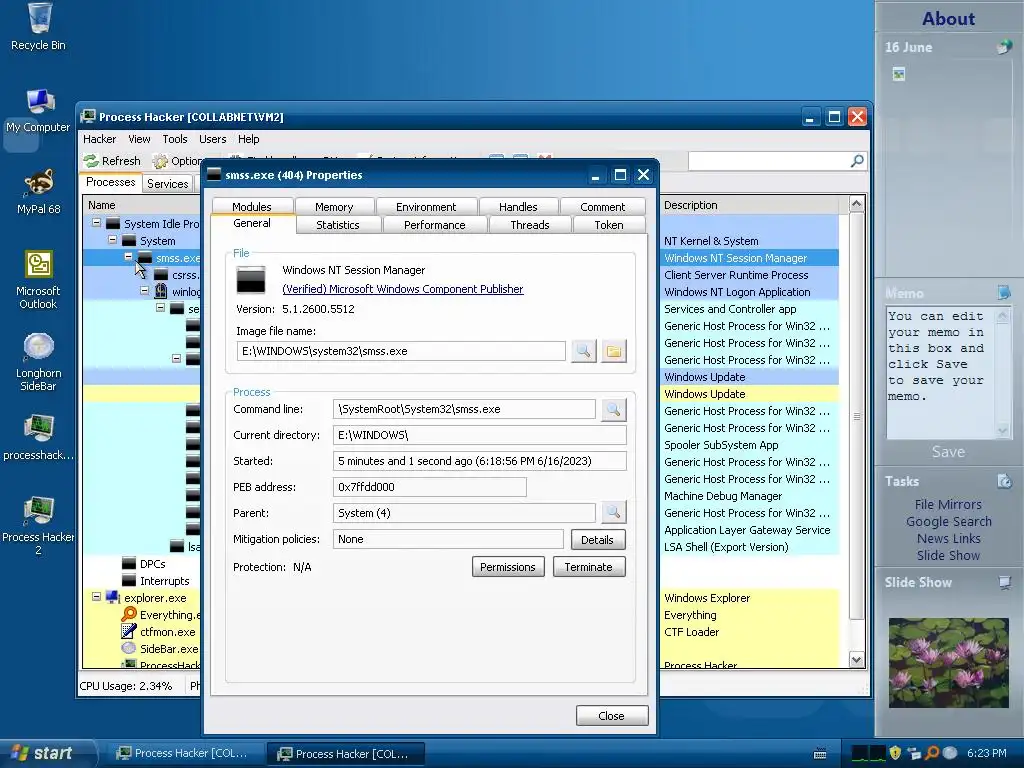Switch to Modules tab
Screen dimensions: 1024x768
point(251,206)
